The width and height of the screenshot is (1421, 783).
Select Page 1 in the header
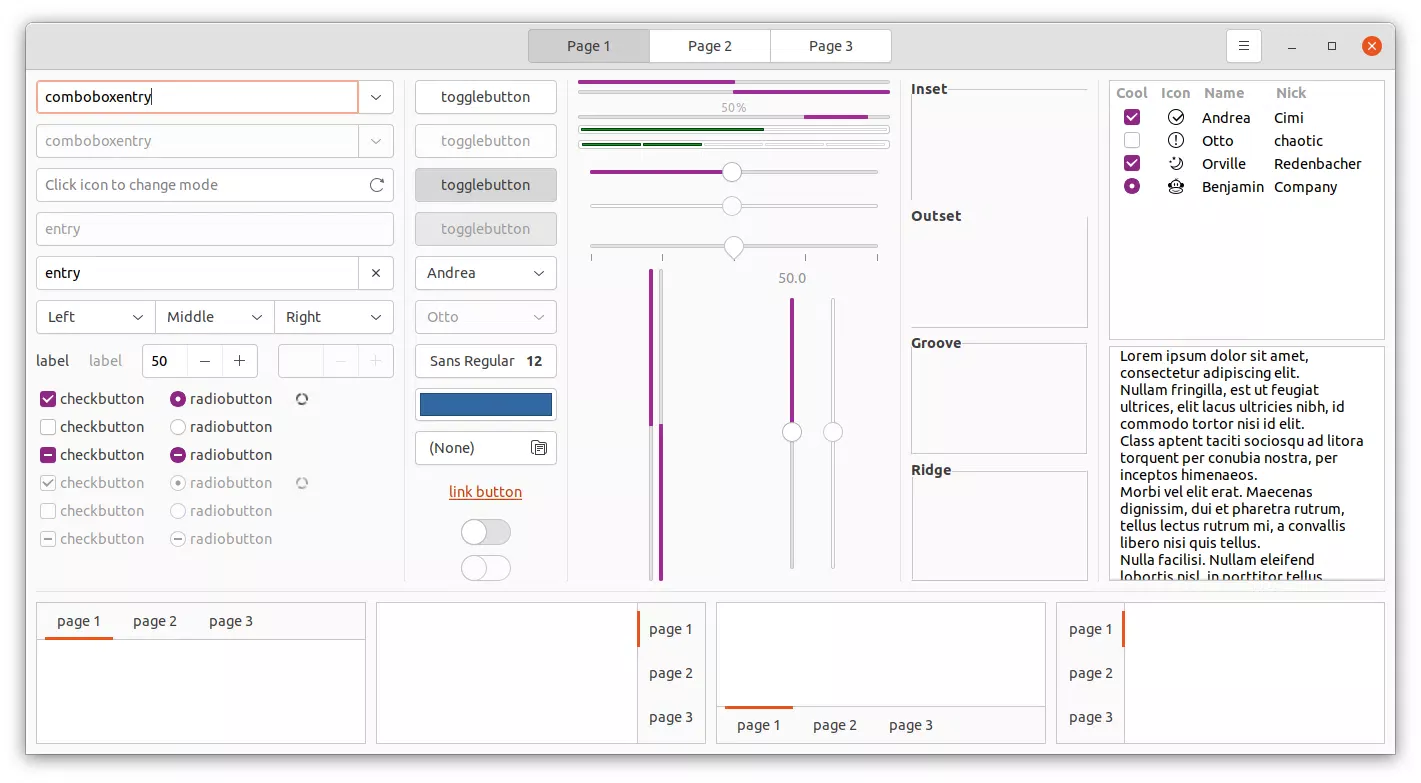pyautogui.click(x=589, y=46)
